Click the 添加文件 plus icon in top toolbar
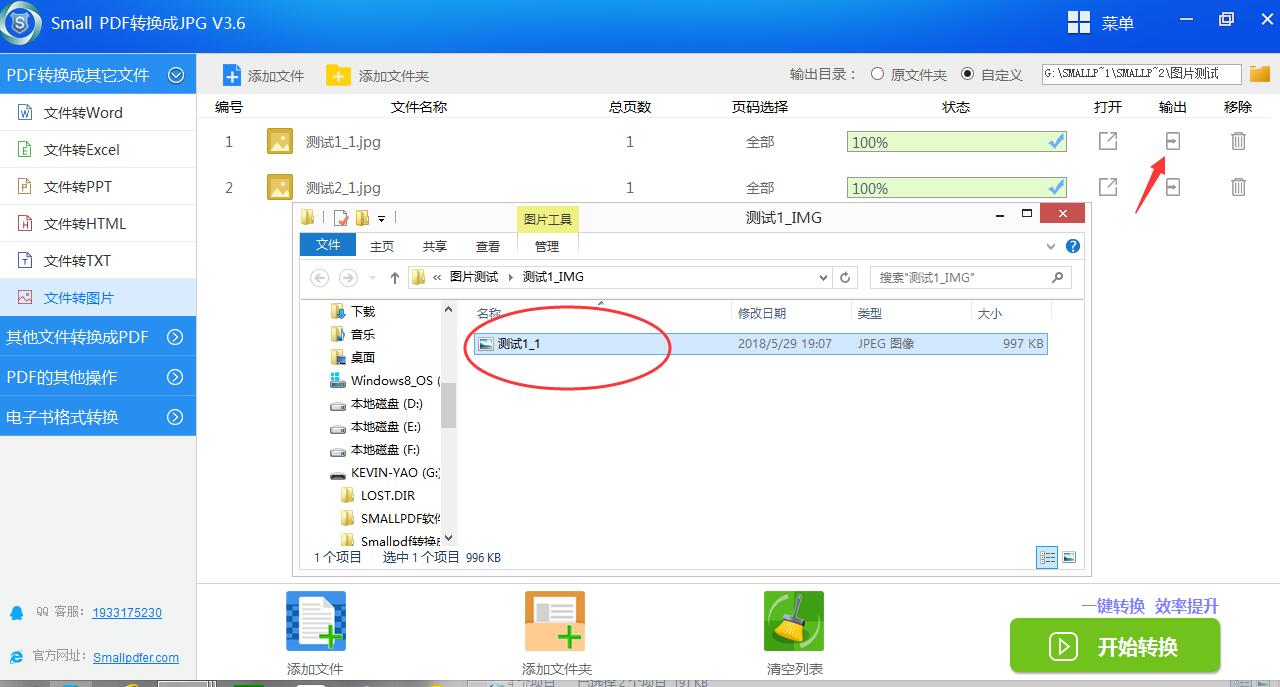 click(x=232, y=75)
